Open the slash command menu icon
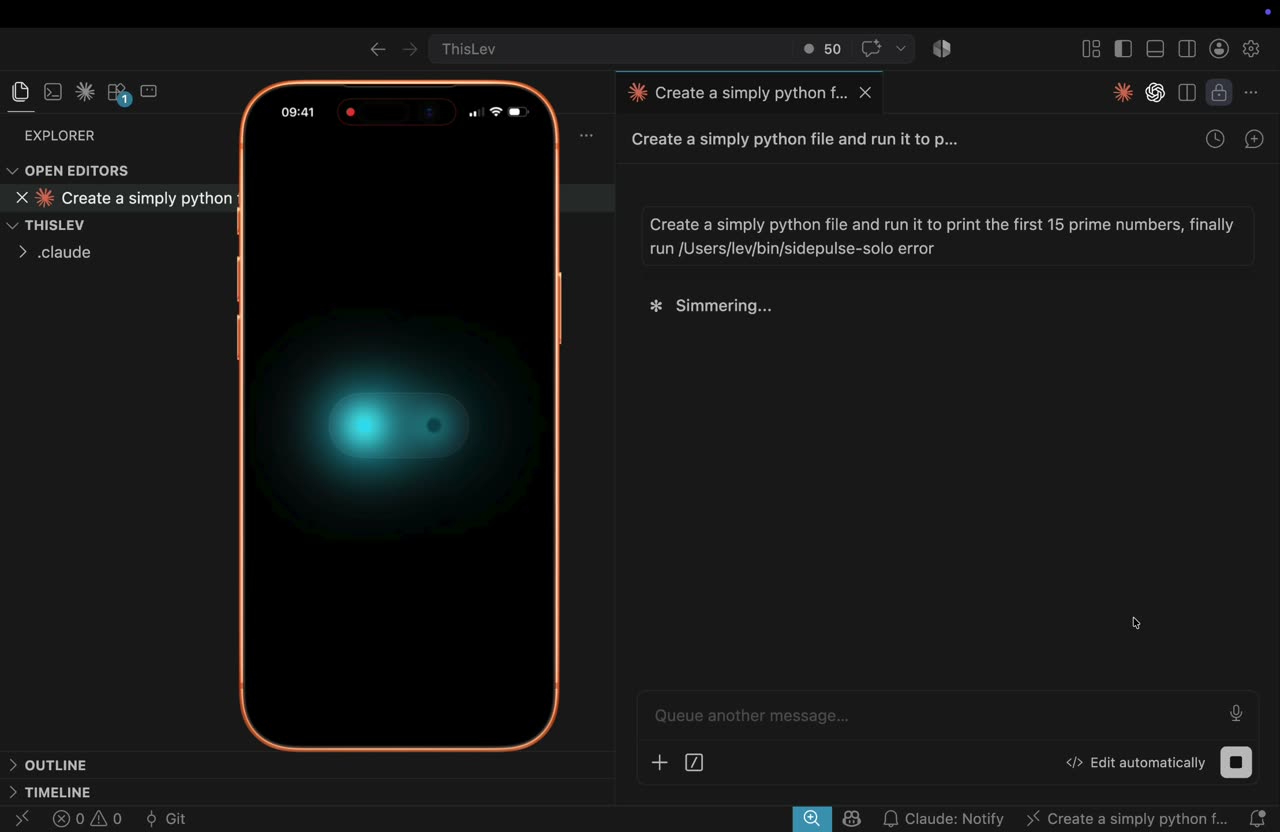 [x=694, y=763]
